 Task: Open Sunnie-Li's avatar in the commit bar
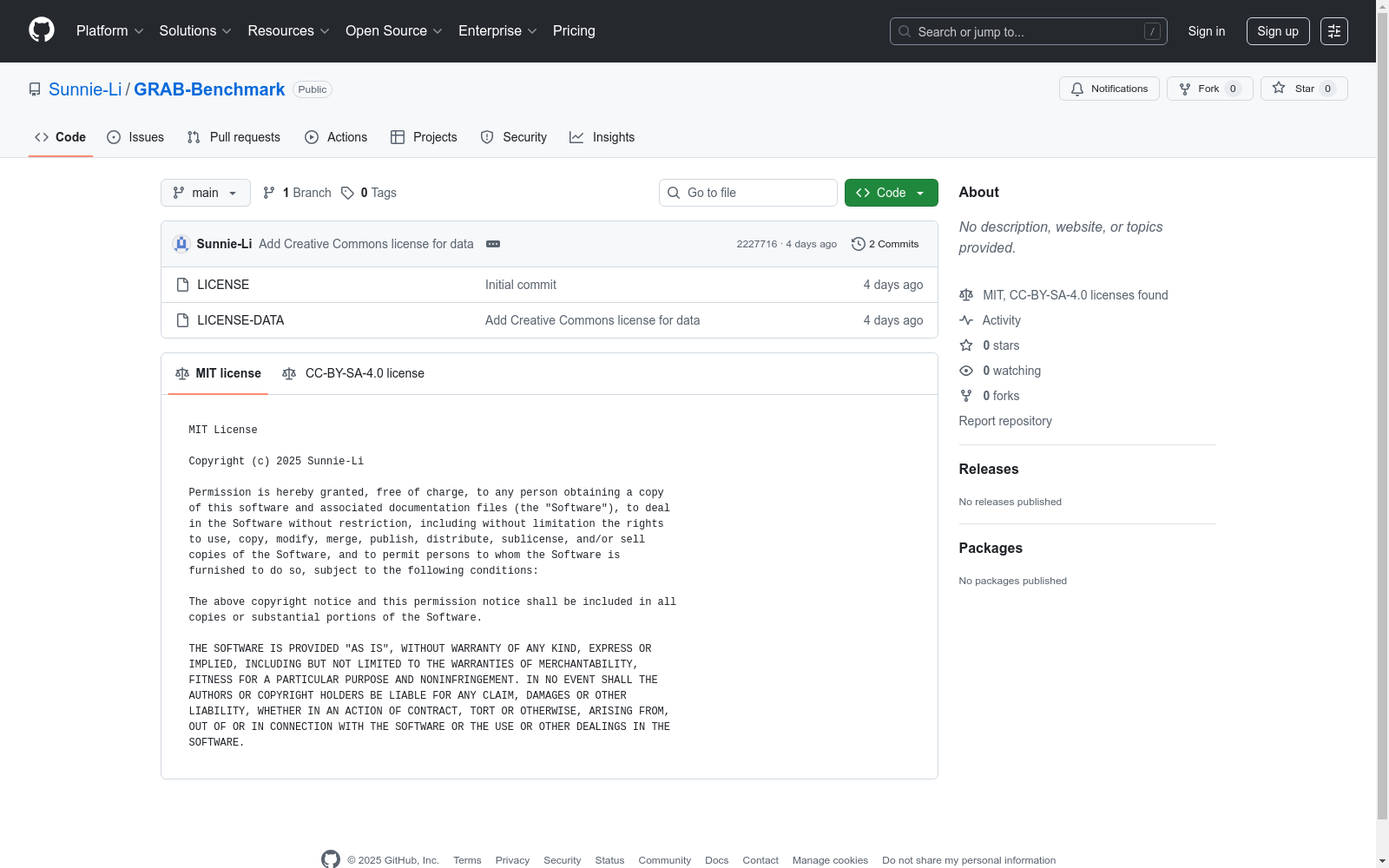pyautogui.click(x=181, y=244)
